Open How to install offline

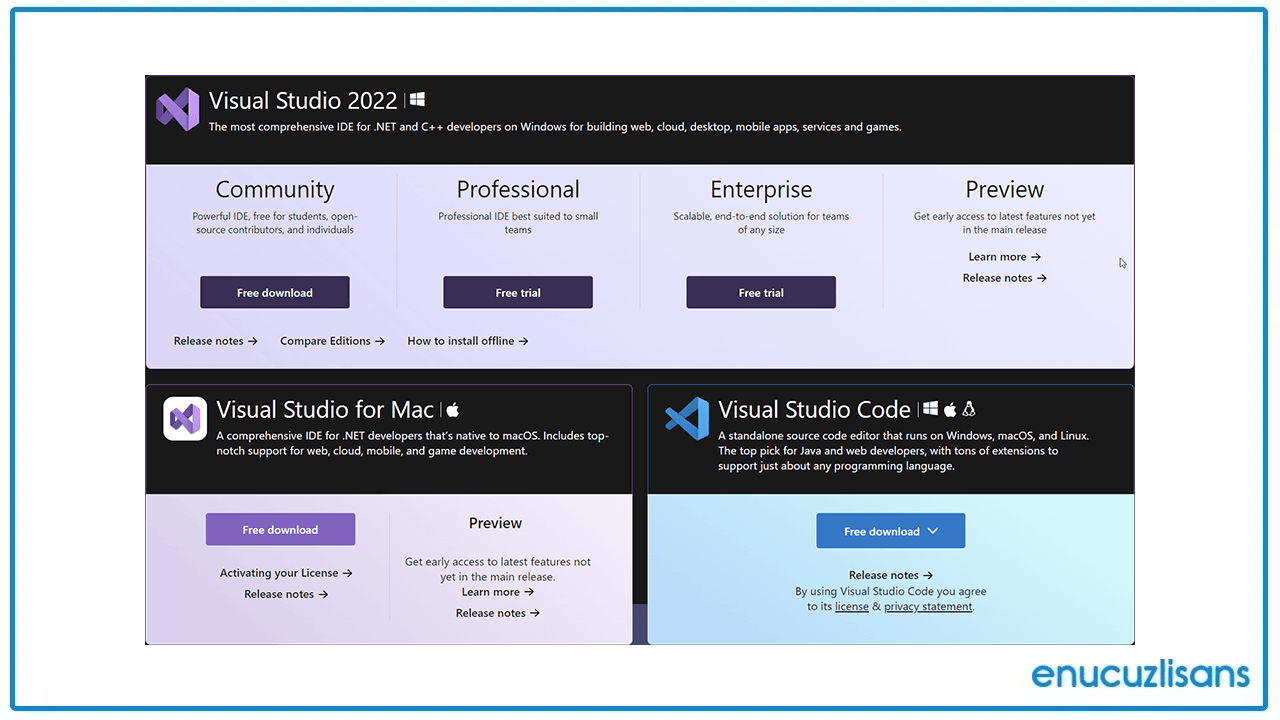click(x=467, y=340)
